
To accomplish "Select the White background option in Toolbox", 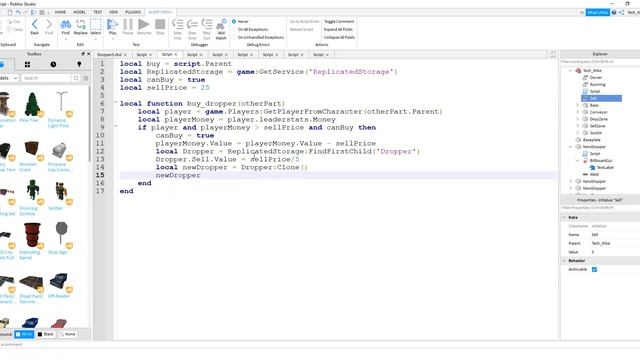I will [x=24, y=334].
